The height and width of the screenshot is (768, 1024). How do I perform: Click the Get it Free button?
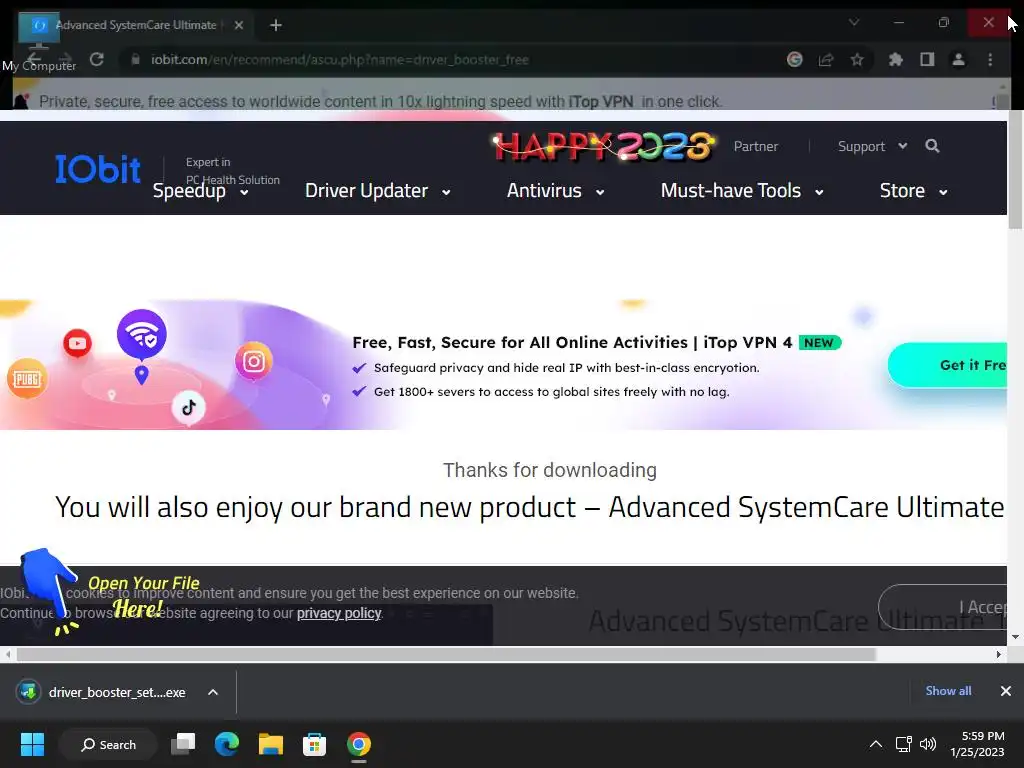pos(948,365)
